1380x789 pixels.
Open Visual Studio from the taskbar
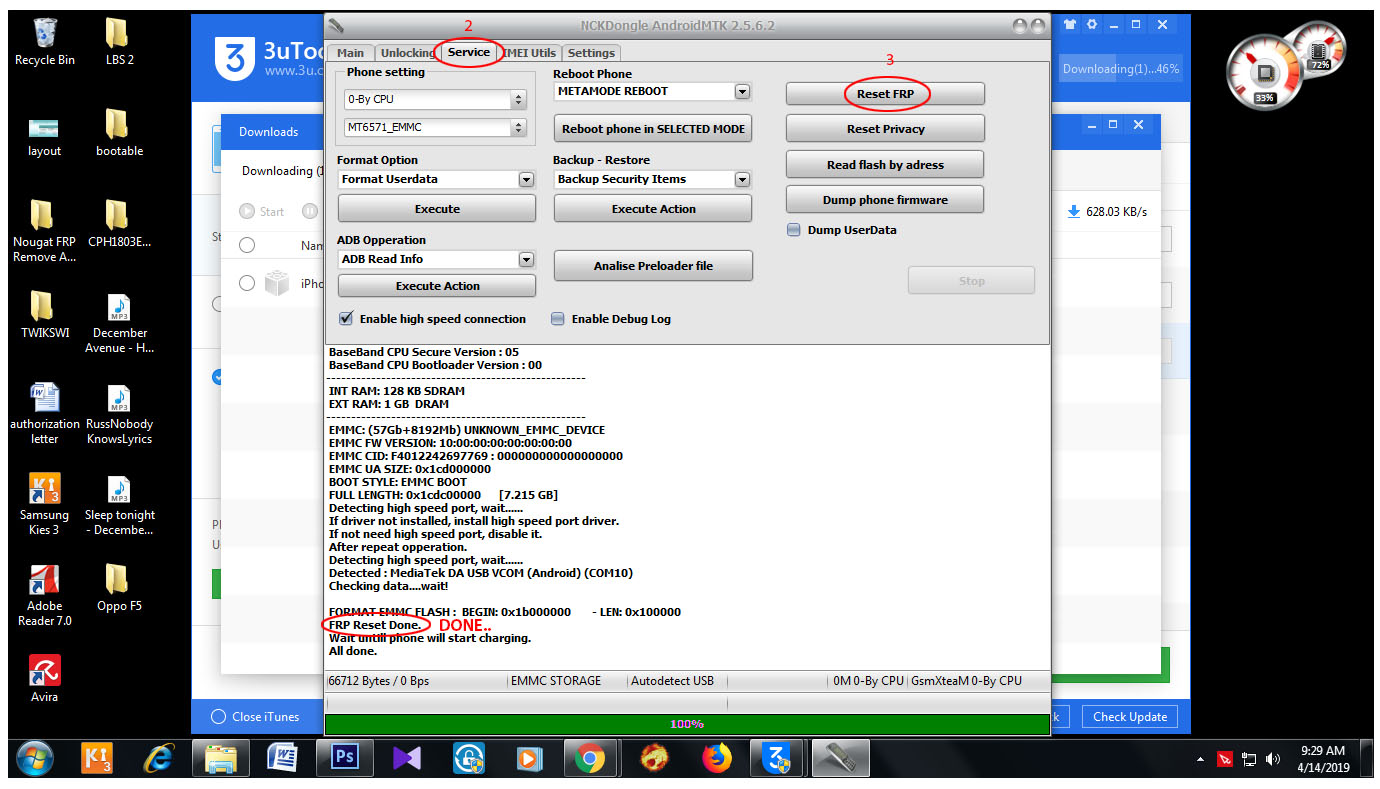(407, 760)
